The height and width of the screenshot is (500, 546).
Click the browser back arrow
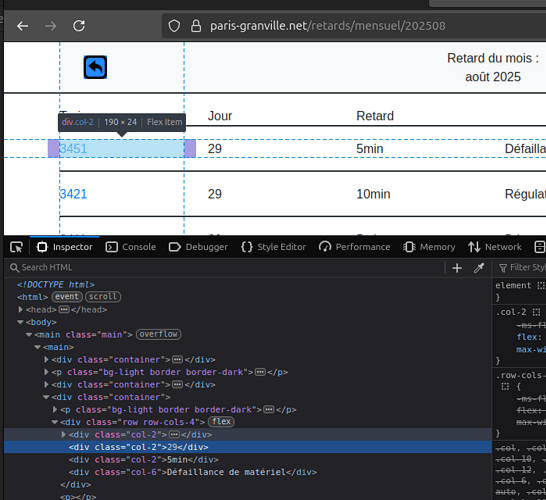click(x=23, y=26)
